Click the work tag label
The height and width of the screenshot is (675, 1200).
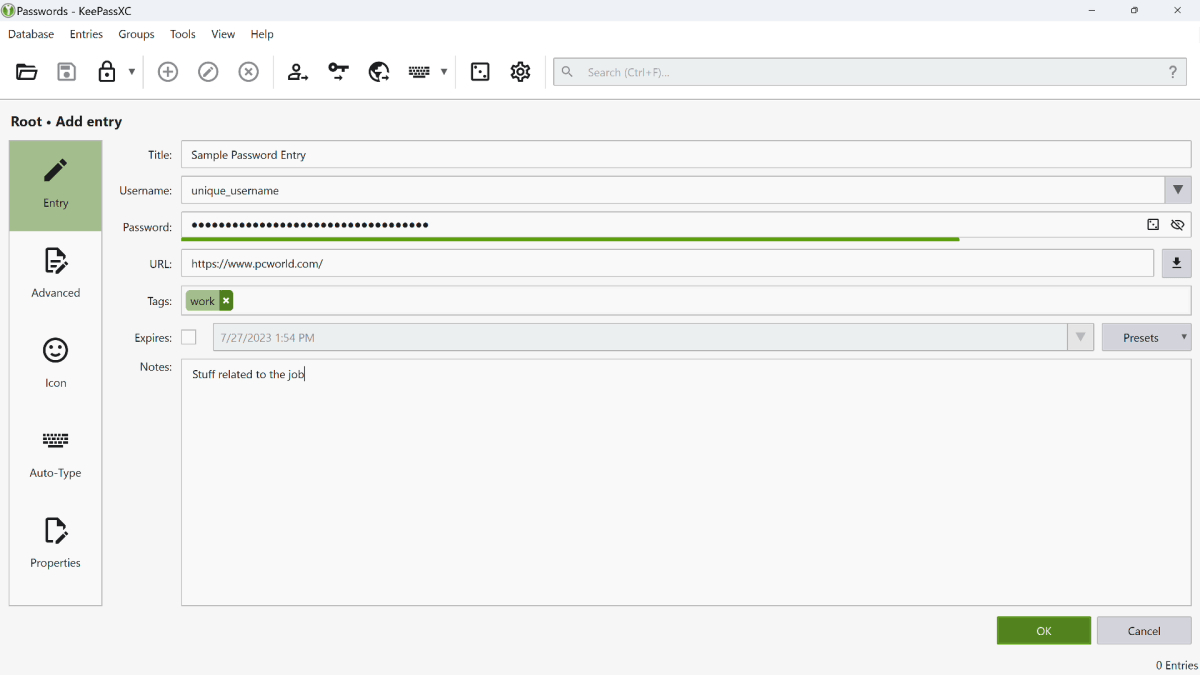click(203, 301)
